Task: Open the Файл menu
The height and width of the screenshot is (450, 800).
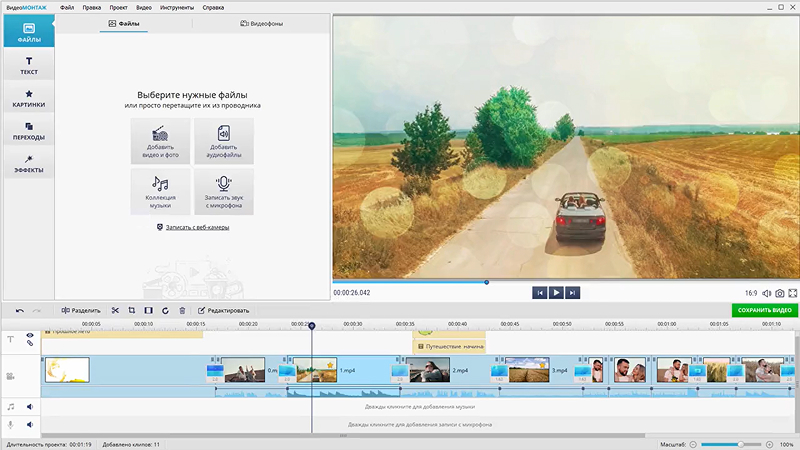Action: coord(67,8)
